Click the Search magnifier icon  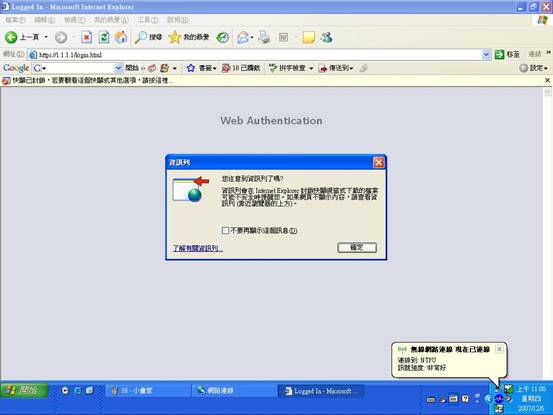pos(141,37)
